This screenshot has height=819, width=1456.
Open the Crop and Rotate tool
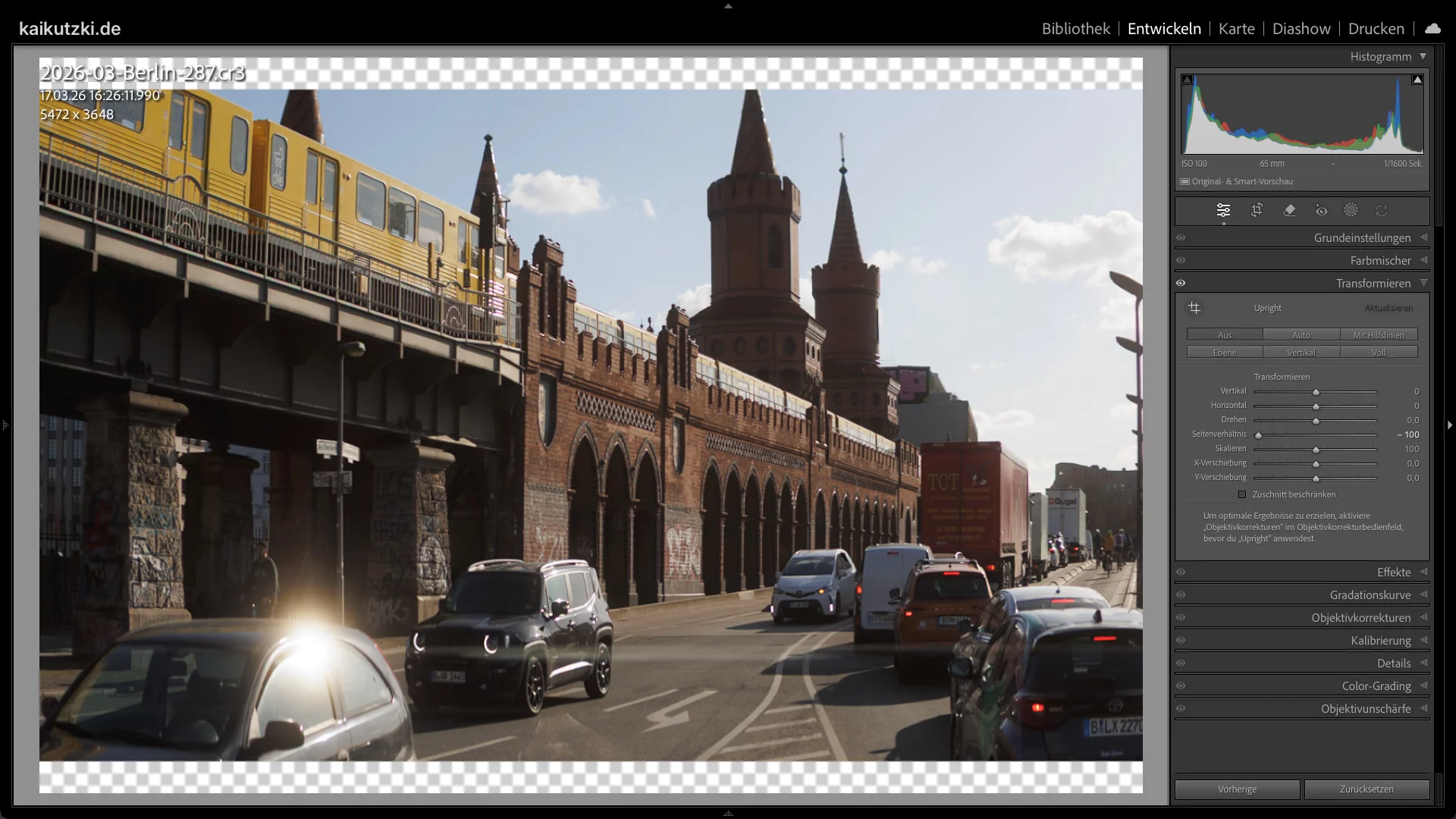coord(1257,210)
